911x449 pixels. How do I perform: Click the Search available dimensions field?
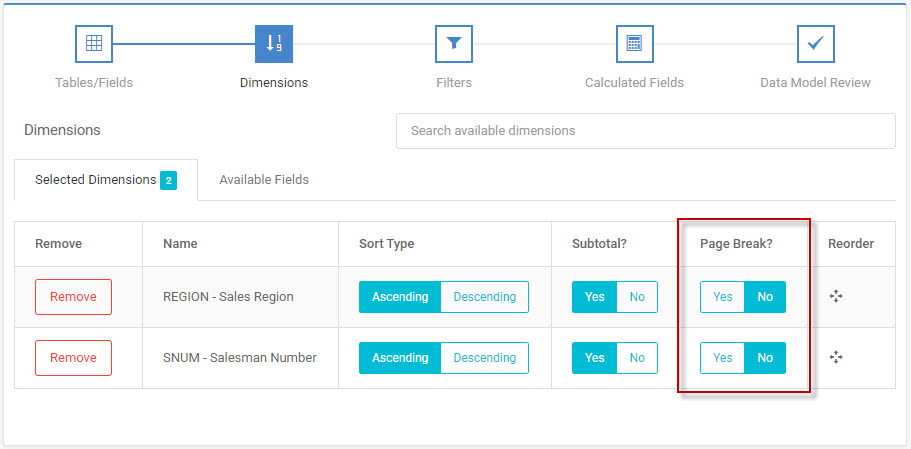pyautogui.click(x=645, y=131)
